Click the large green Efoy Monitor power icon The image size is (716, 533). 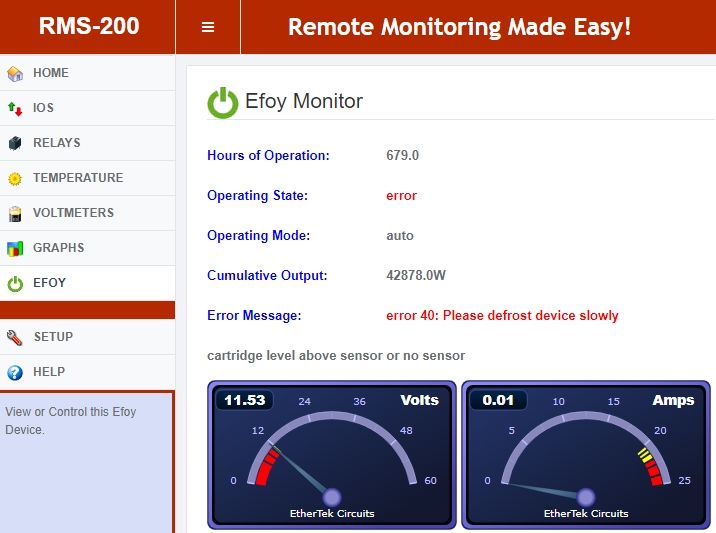[x=222, y=102]
